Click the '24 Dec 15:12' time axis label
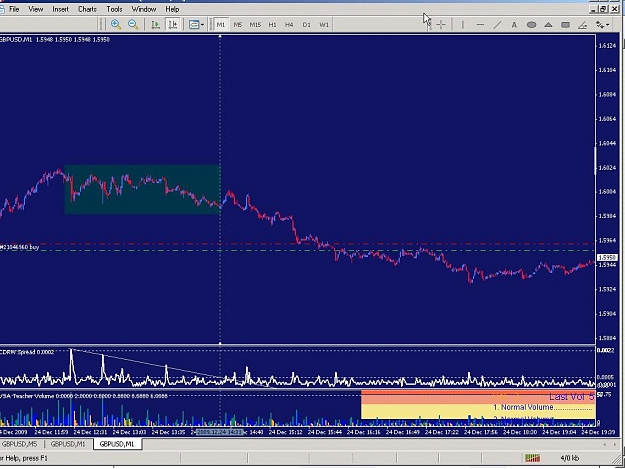The image size is (625, 469). [286, 432]
